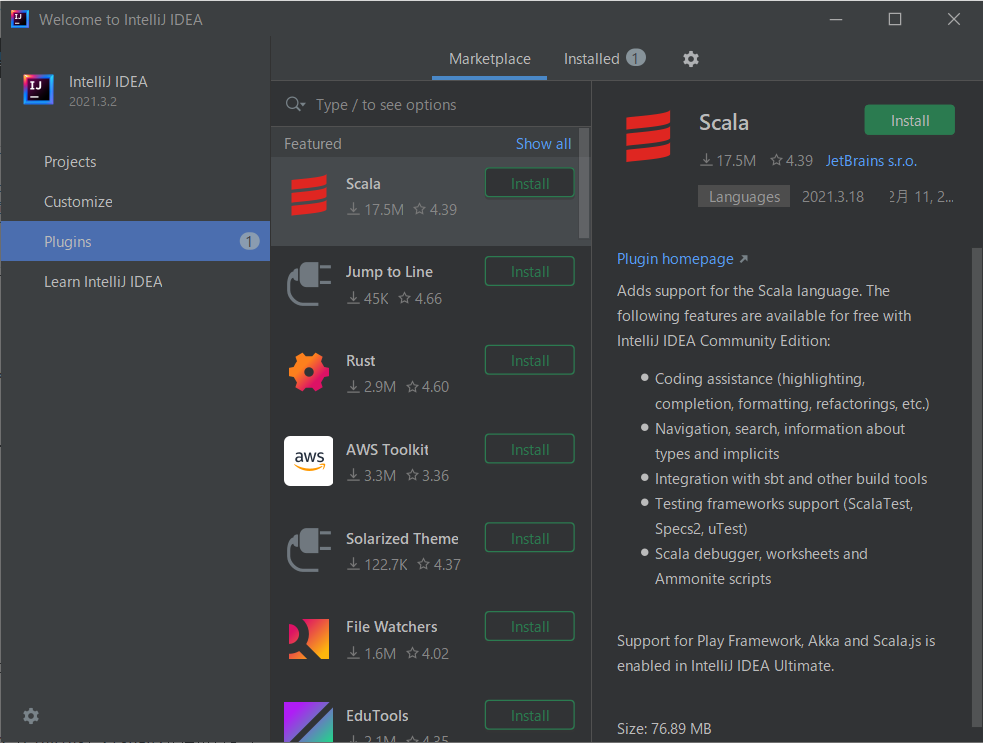983x743 pixels.
Task: Select the File Watchers name
Action: (x=392, y=627)
